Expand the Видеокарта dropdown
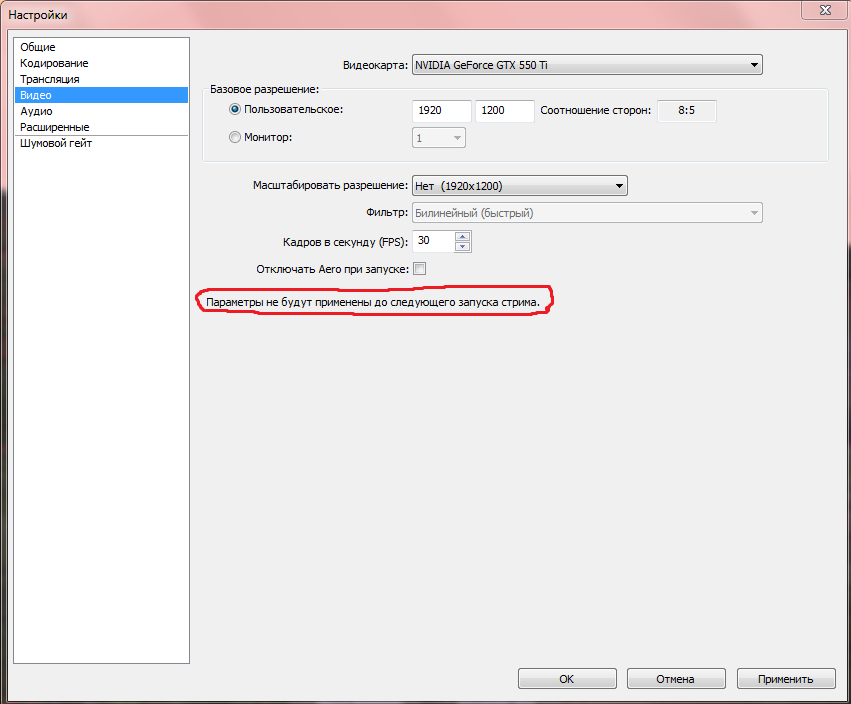Image resolution: width=851 pixels, height=704 pixels. pyautogui.click(x=587, y=65)
